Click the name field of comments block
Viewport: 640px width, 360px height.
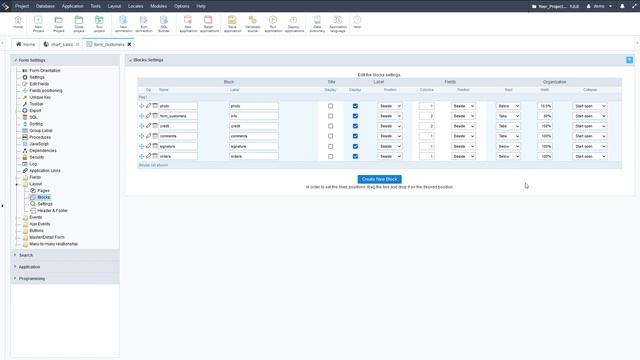click(178, 136)
